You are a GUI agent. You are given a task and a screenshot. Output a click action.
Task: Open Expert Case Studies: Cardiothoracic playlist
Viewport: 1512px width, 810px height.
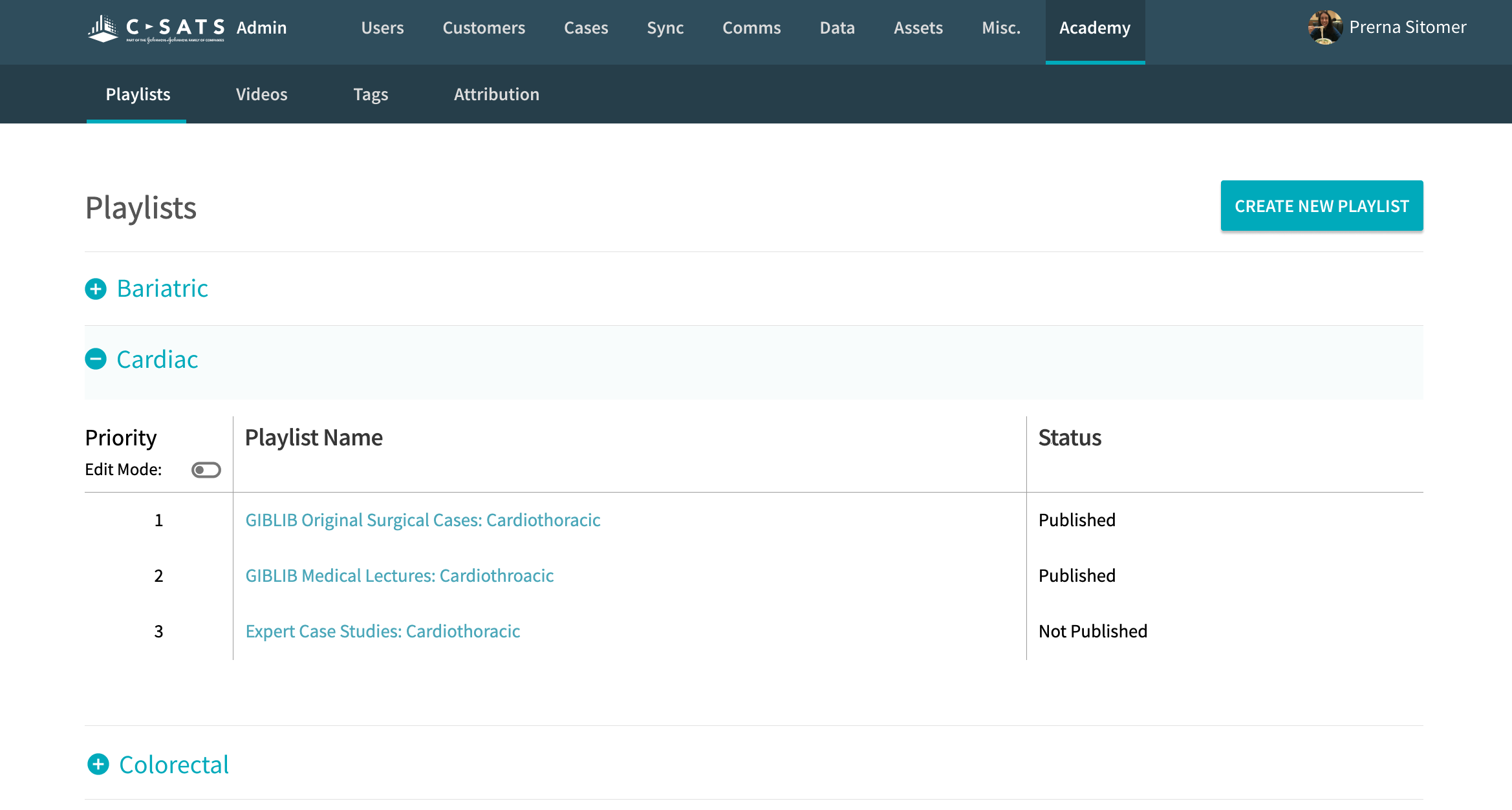383,632
